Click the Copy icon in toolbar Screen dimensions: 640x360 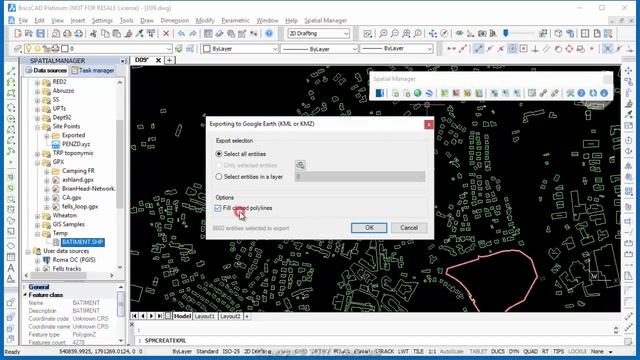(105, 33)
